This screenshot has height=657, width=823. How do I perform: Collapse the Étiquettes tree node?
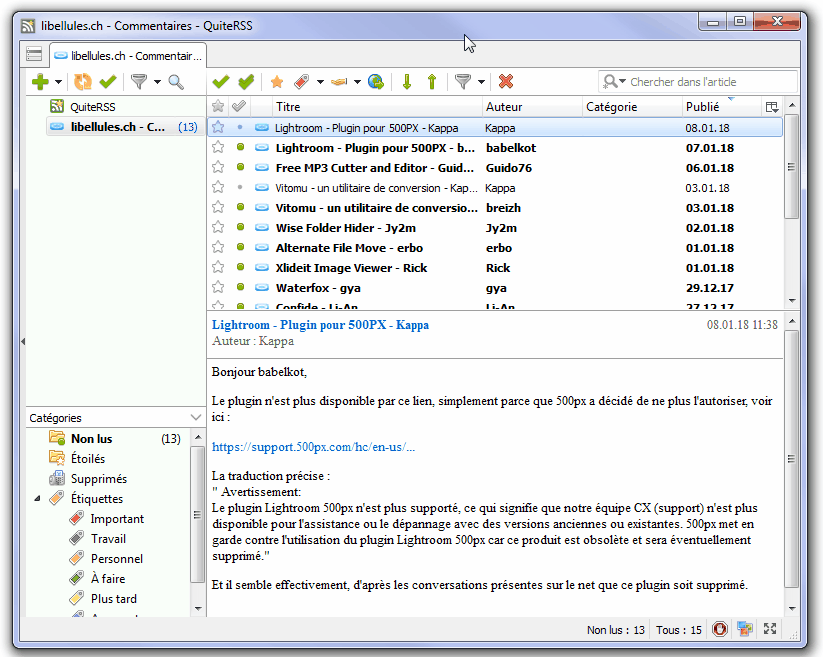[x=37, y=499]
